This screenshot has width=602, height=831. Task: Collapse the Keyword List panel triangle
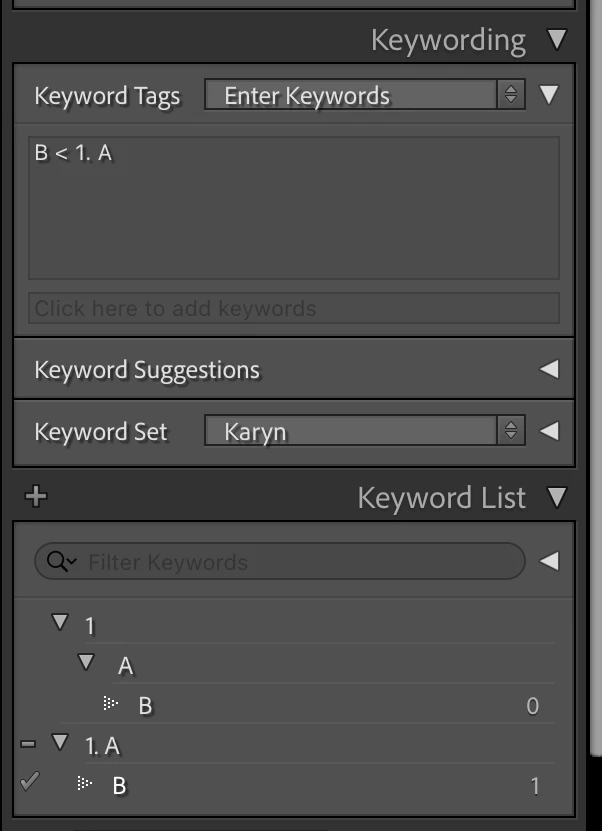[557, 497]
